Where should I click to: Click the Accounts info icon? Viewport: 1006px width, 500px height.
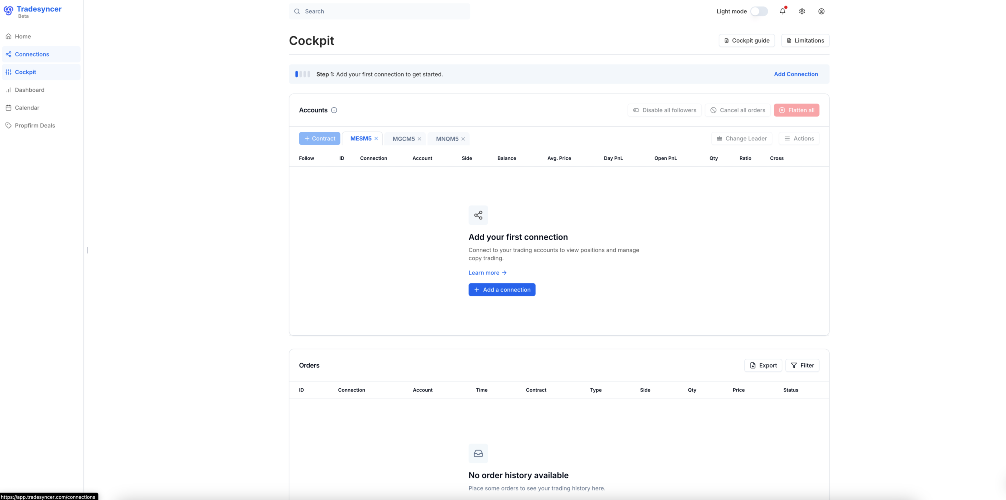(x=334, y=110)
